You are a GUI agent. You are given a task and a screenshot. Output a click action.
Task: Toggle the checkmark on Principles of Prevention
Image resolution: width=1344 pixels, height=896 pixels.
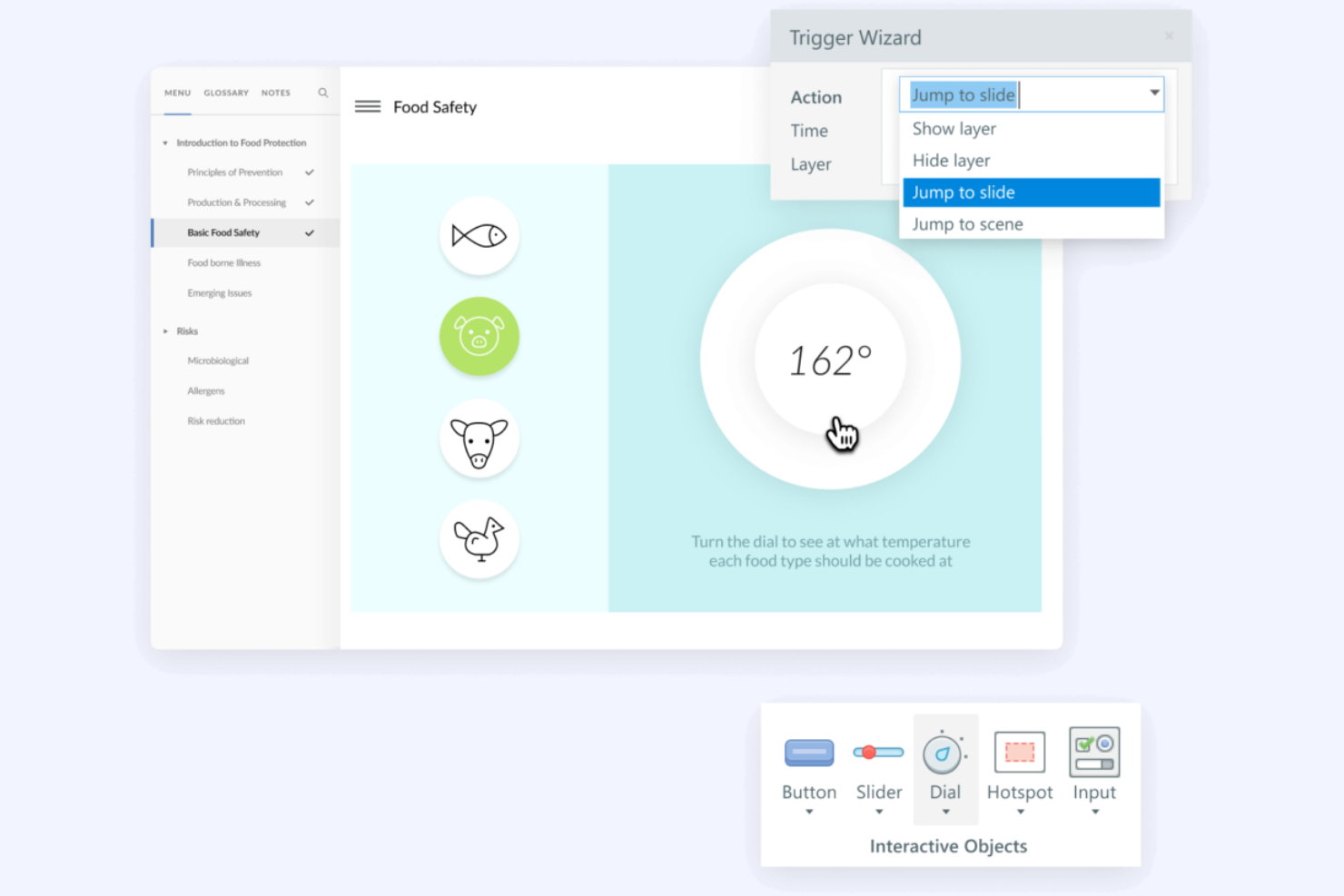309,172
